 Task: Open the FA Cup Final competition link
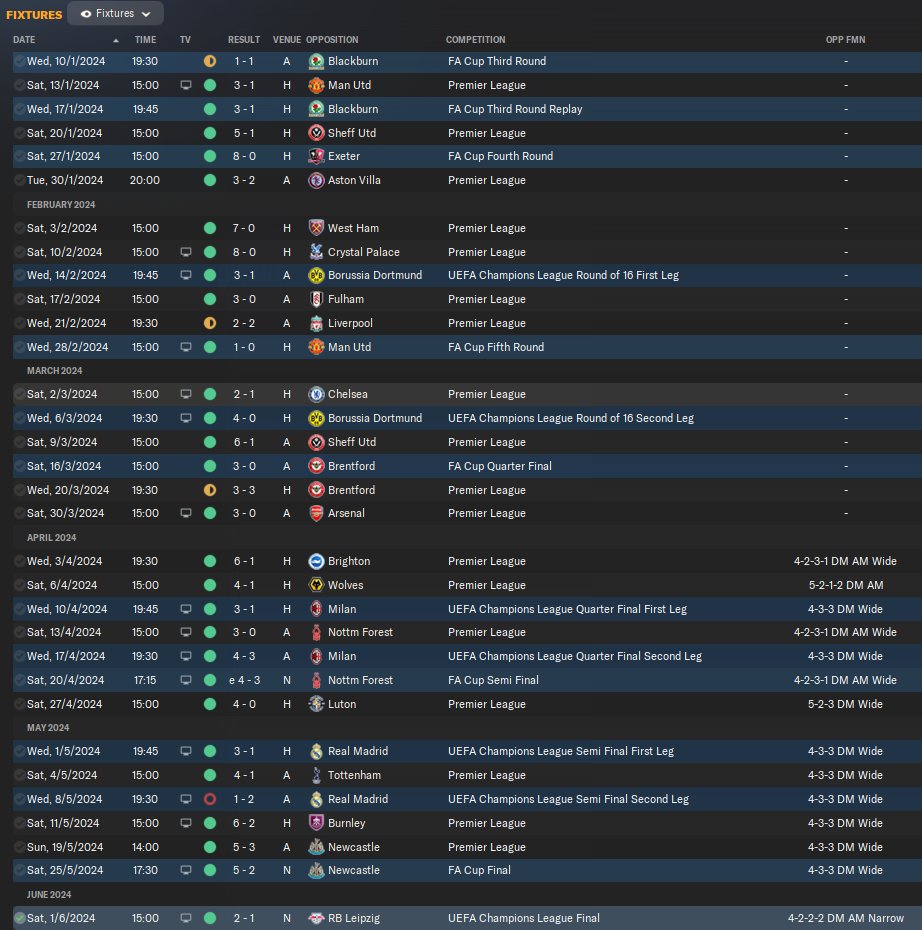[479, 870]
